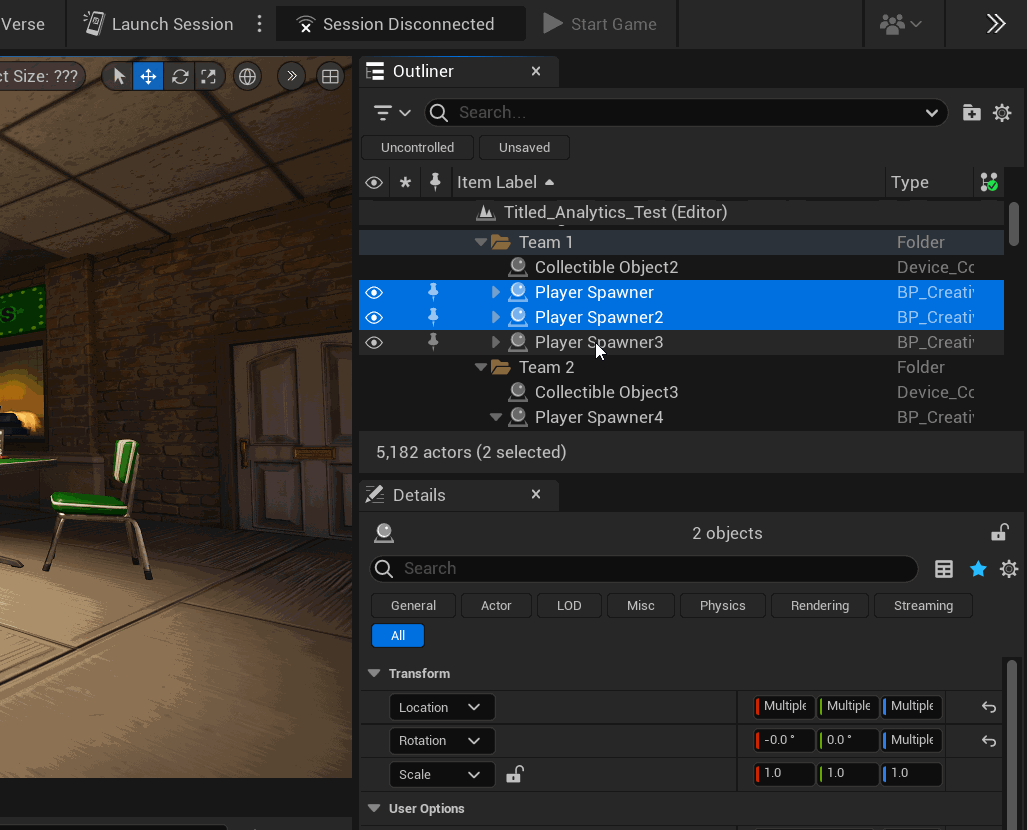
Task: Select Player Spawner3 in Outliner
Action: [x=681, y=342]
